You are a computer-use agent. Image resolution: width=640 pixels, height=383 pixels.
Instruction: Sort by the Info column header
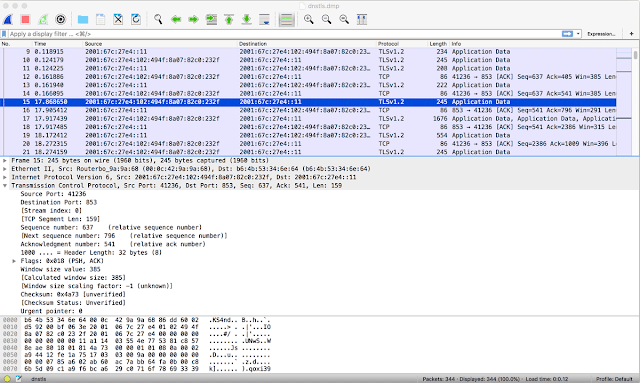click(533, 44)
